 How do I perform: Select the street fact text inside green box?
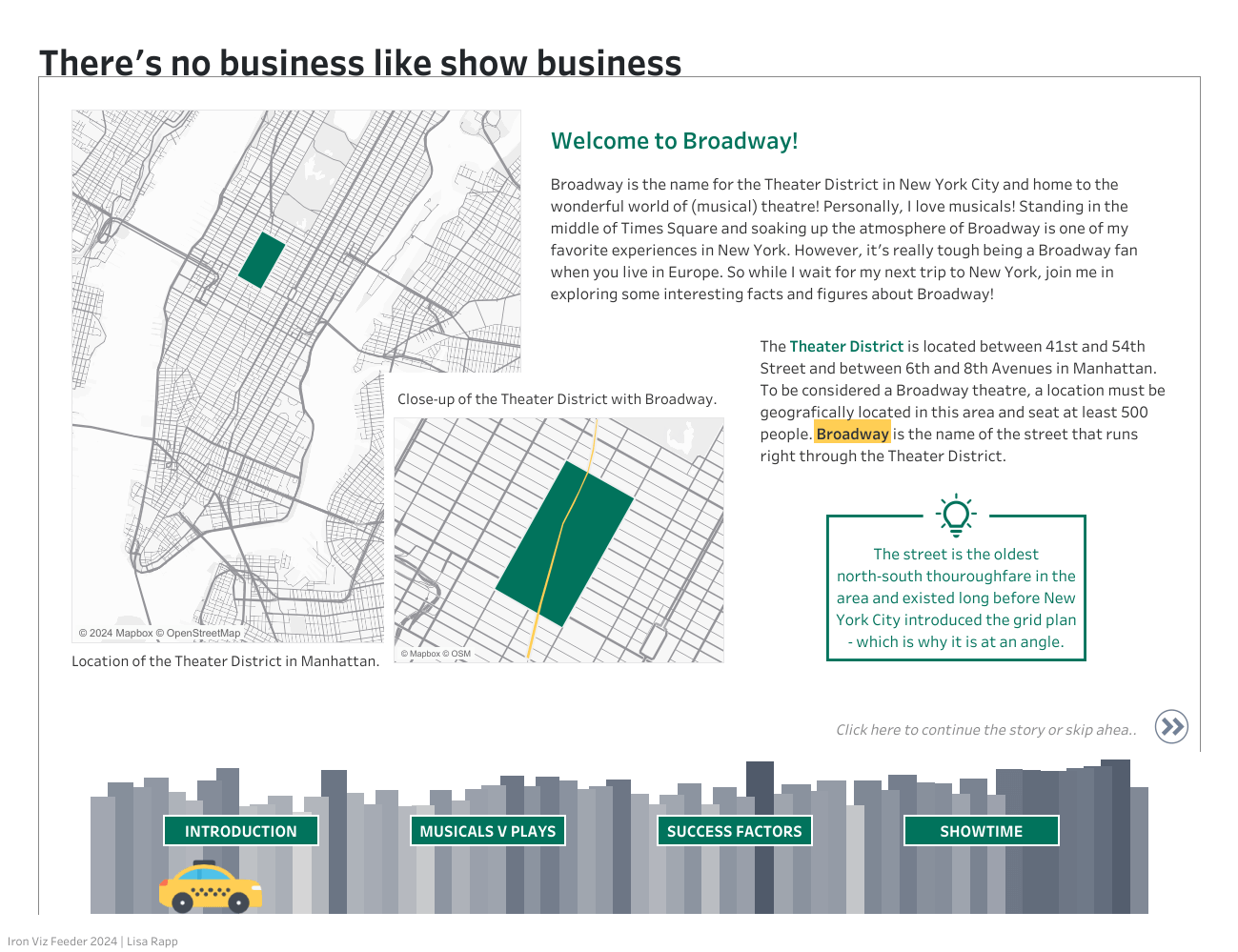956,598
